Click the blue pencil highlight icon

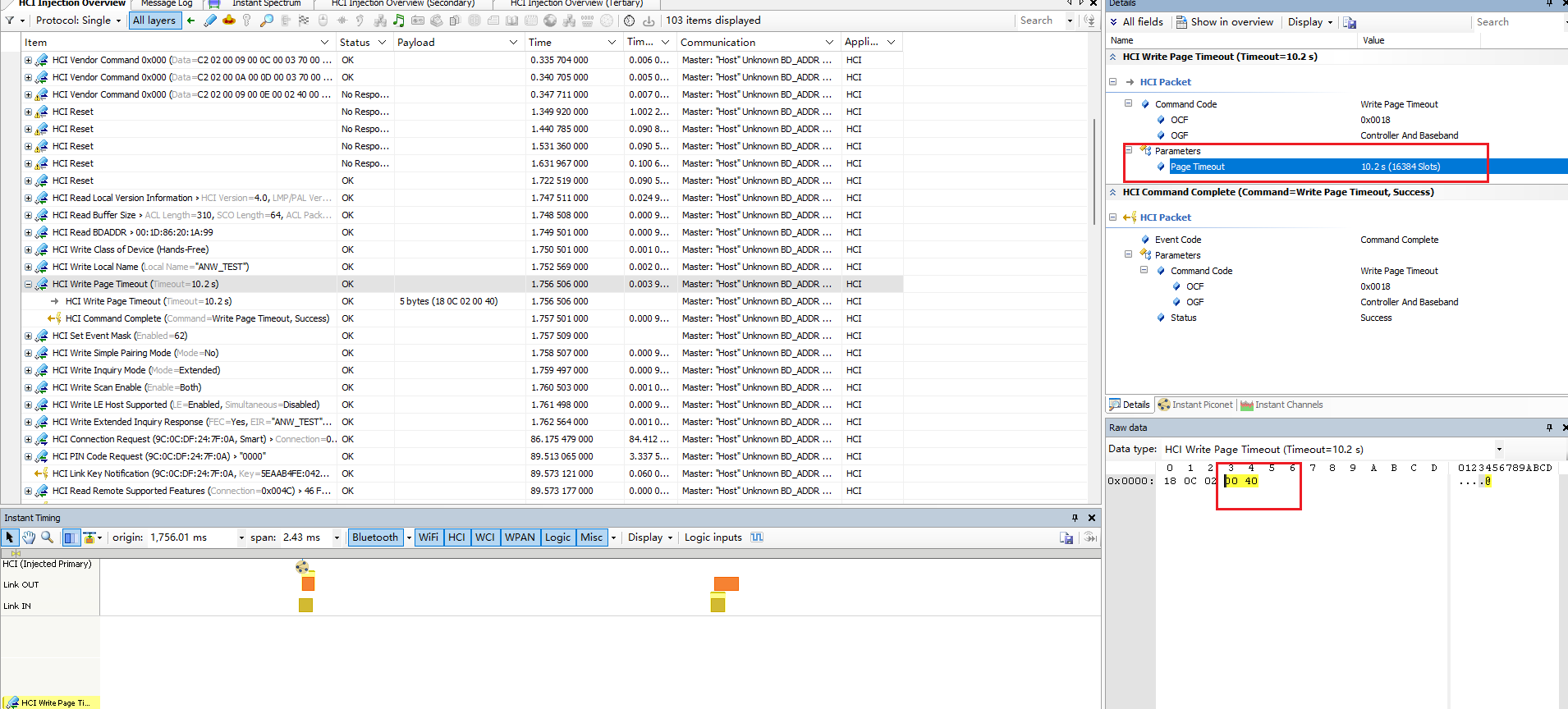tap(210, 21)
